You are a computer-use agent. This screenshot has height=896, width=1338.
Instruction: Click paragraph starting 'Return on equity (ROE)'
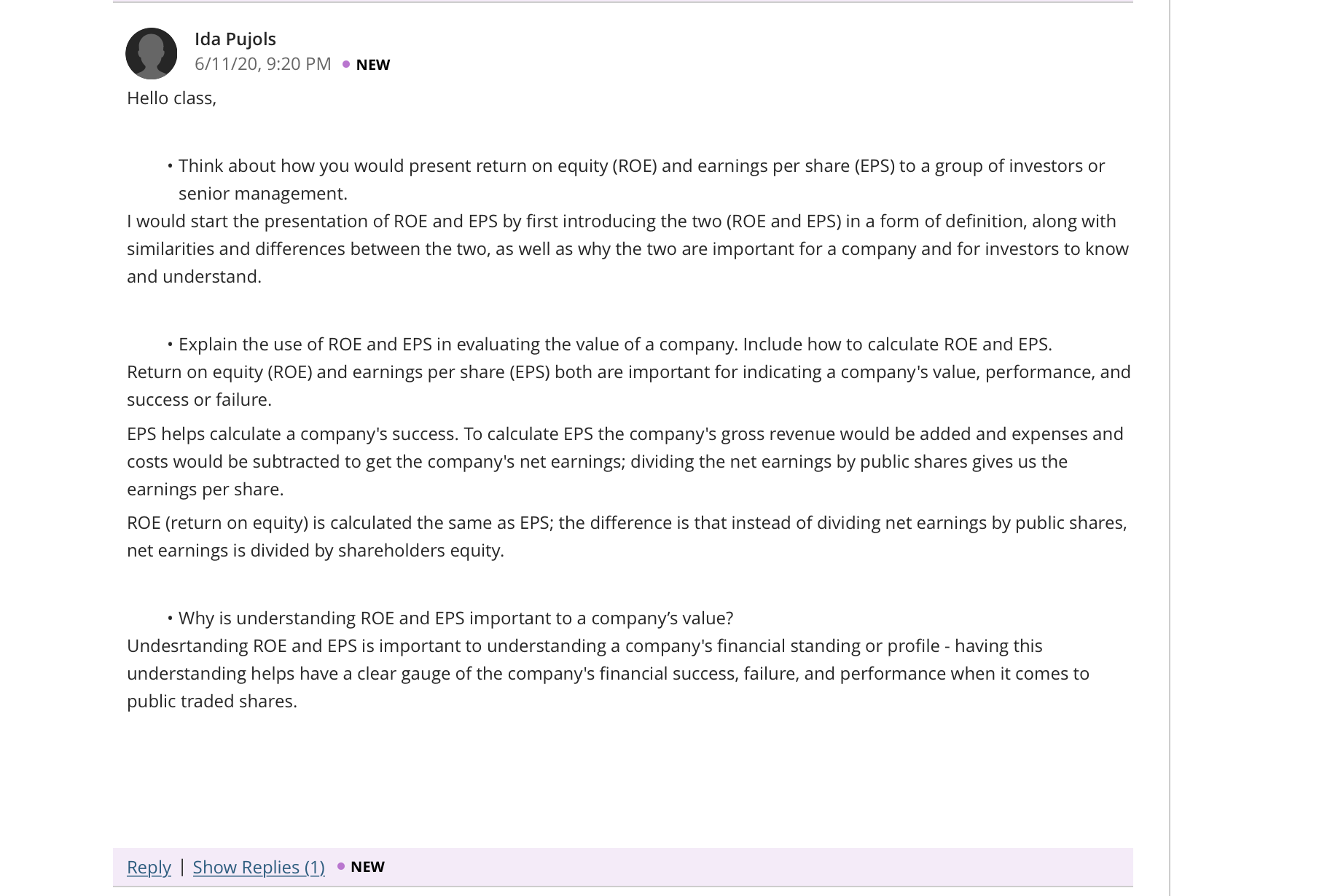coord(629,385)
